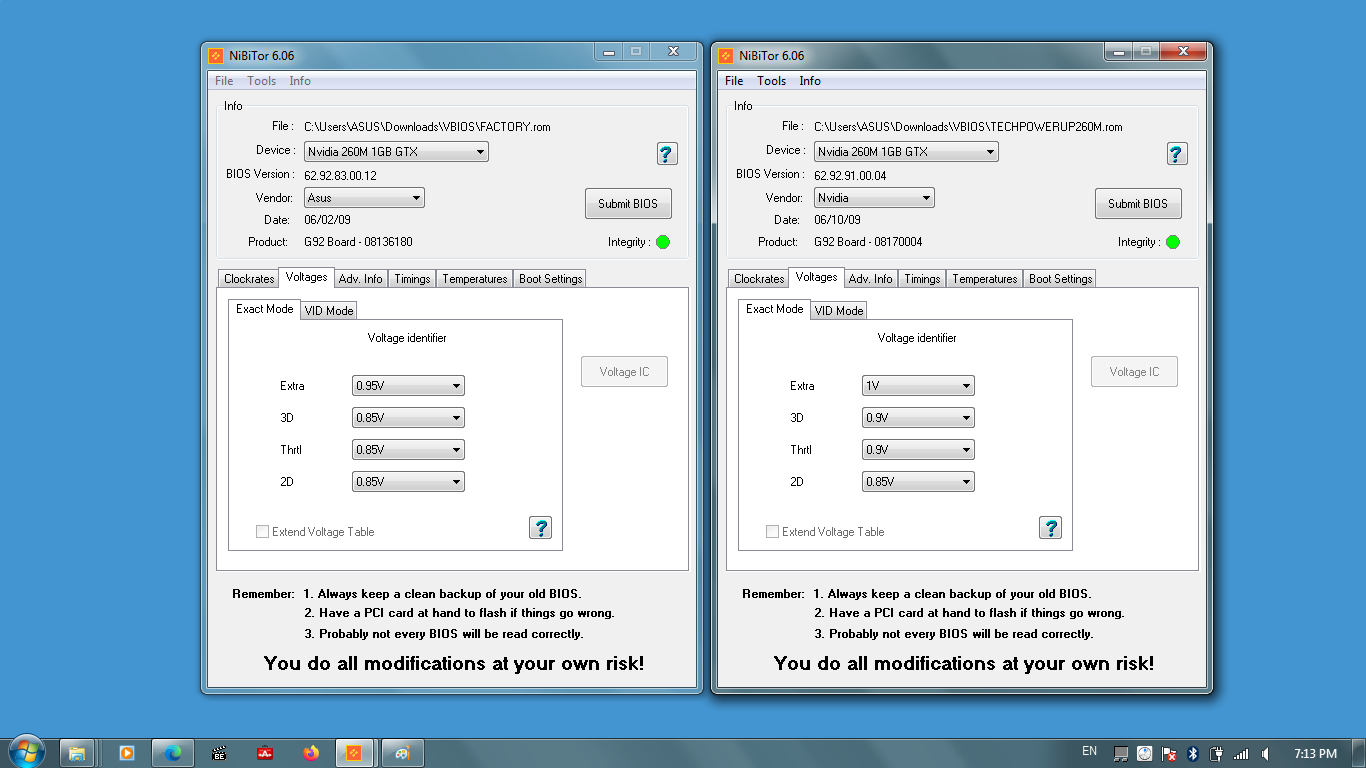The height and width of the screenshot is (768, 1366).
Task: Click the disc tray icon in system tray
Action: [1145, 753]
